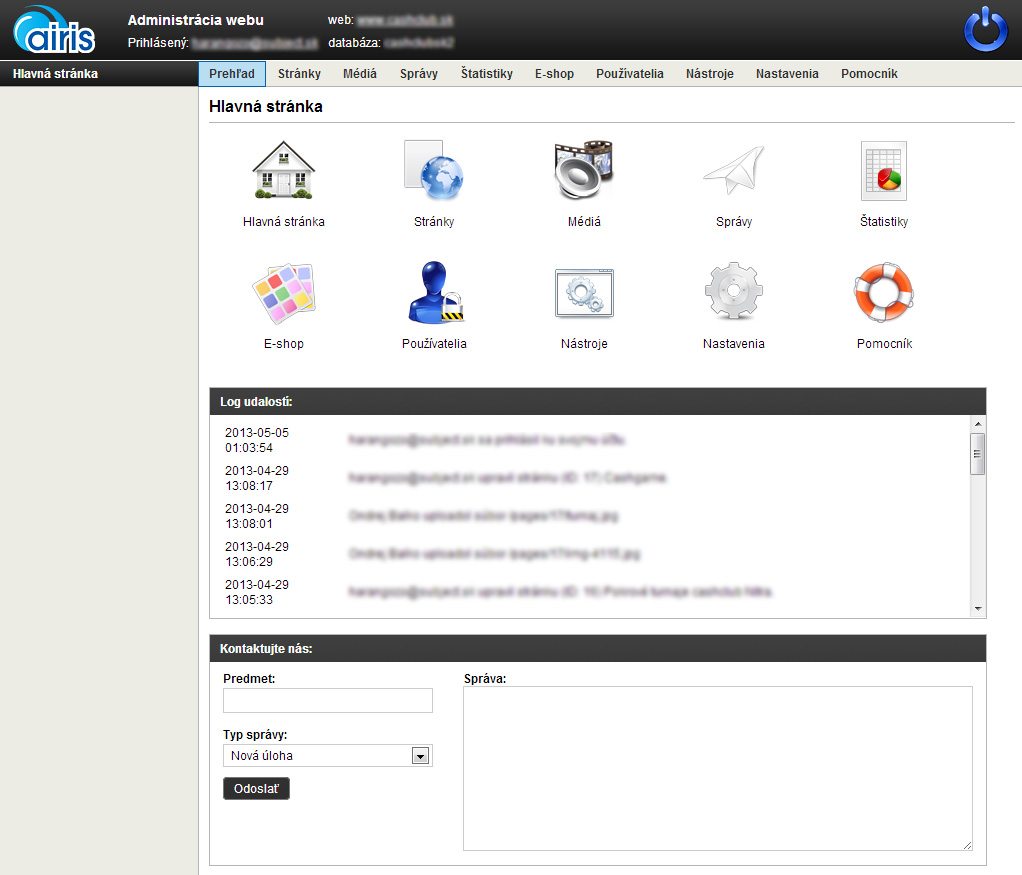Click into the Predmet text field
1022x875 pixels.
tap(328, 700)
